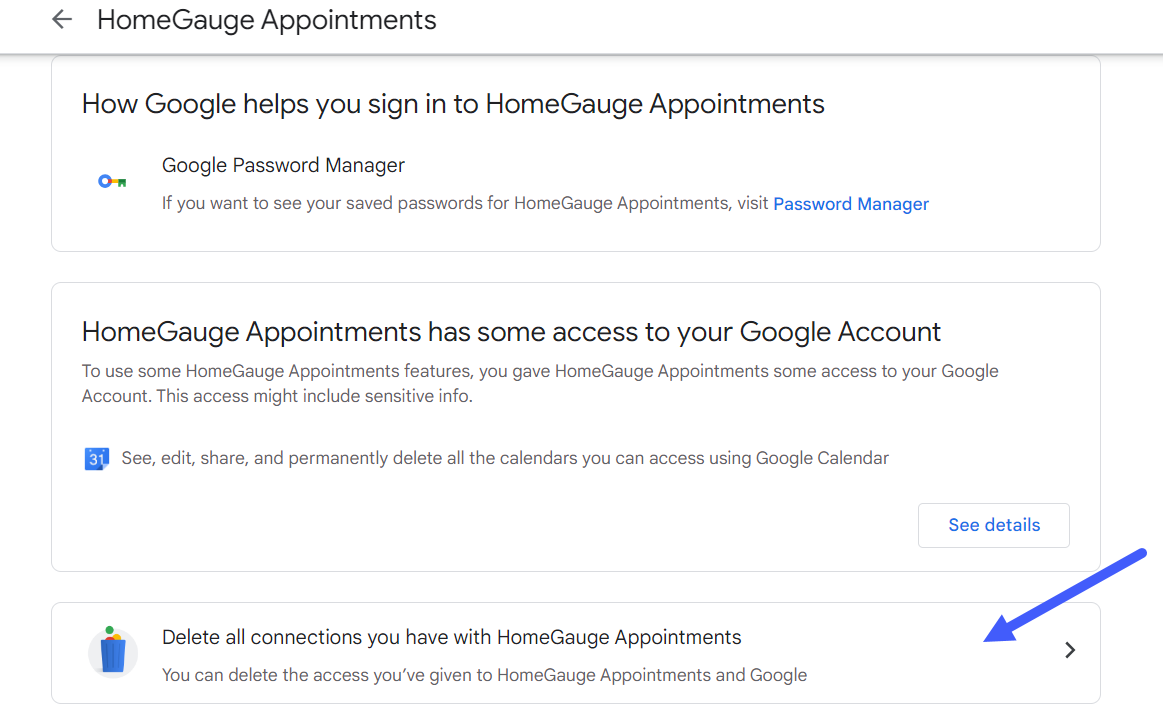Select the "Delete all connections" row title
This screenshot has height=727, width=1163.
[x=451, y=637]
